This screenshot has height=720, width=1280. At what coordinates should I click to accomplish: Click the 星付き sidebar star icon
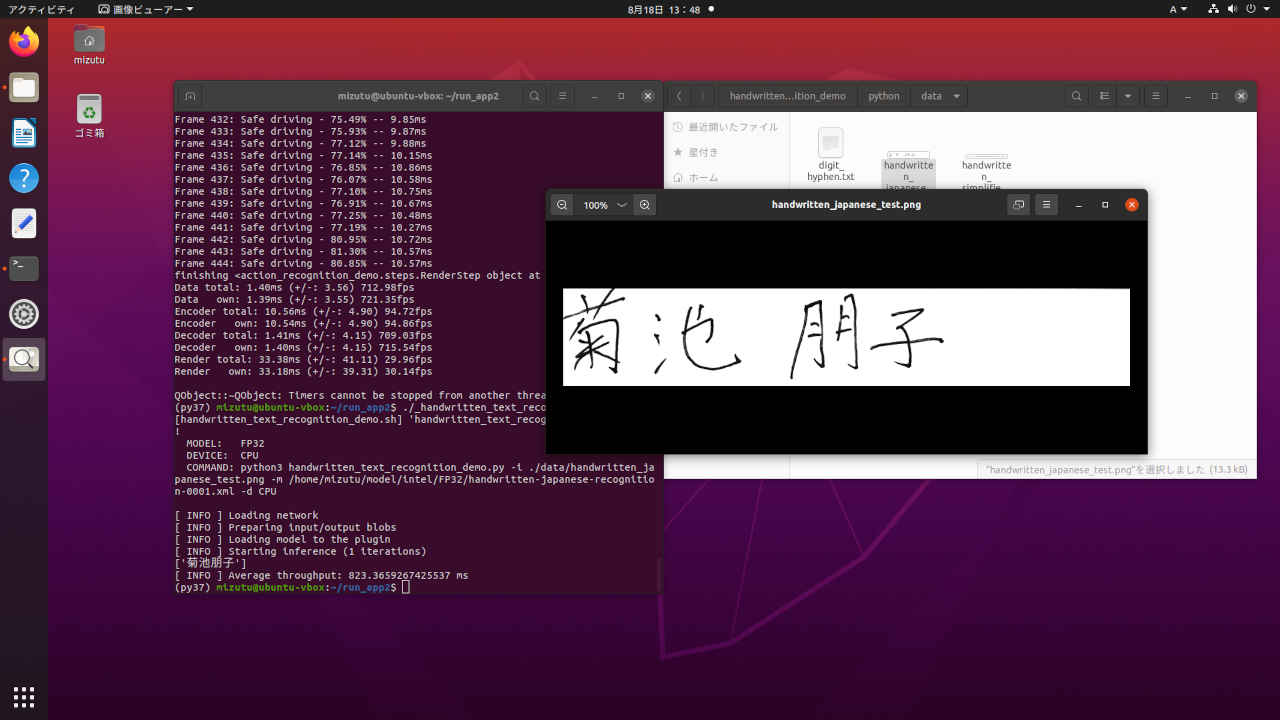point(678,152)
